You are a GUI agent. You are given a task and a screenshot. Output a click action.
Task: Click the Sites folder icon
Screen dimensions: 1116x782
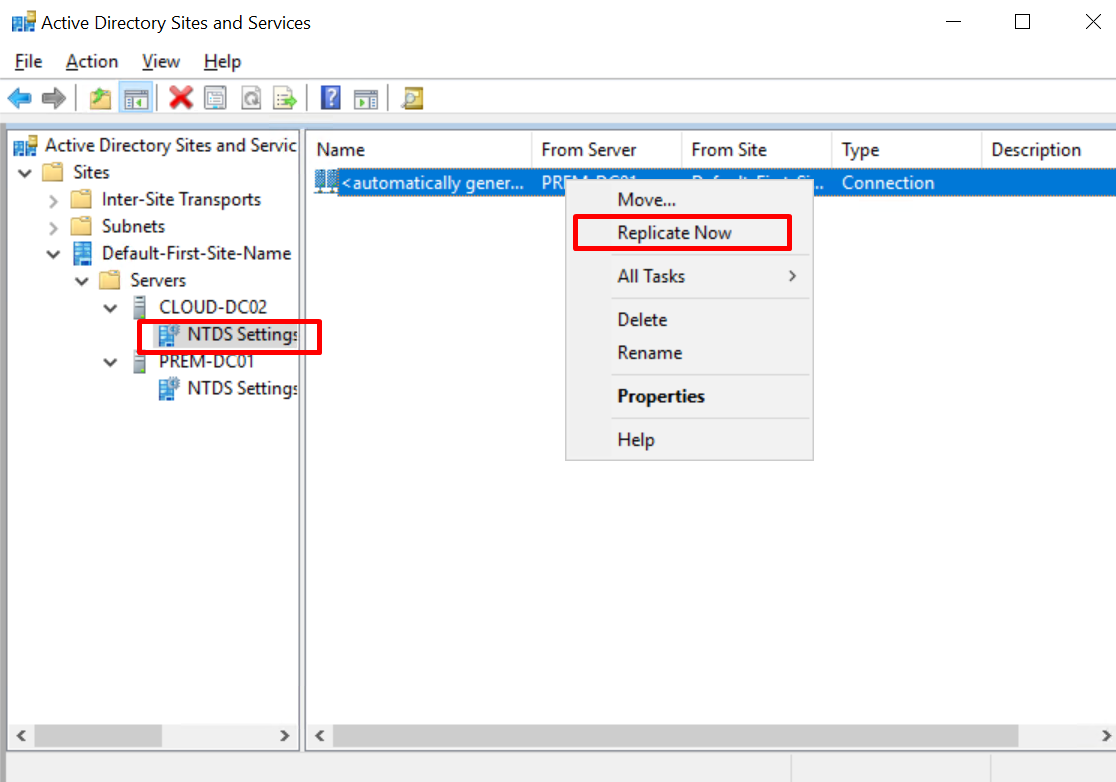coord(53,172)
